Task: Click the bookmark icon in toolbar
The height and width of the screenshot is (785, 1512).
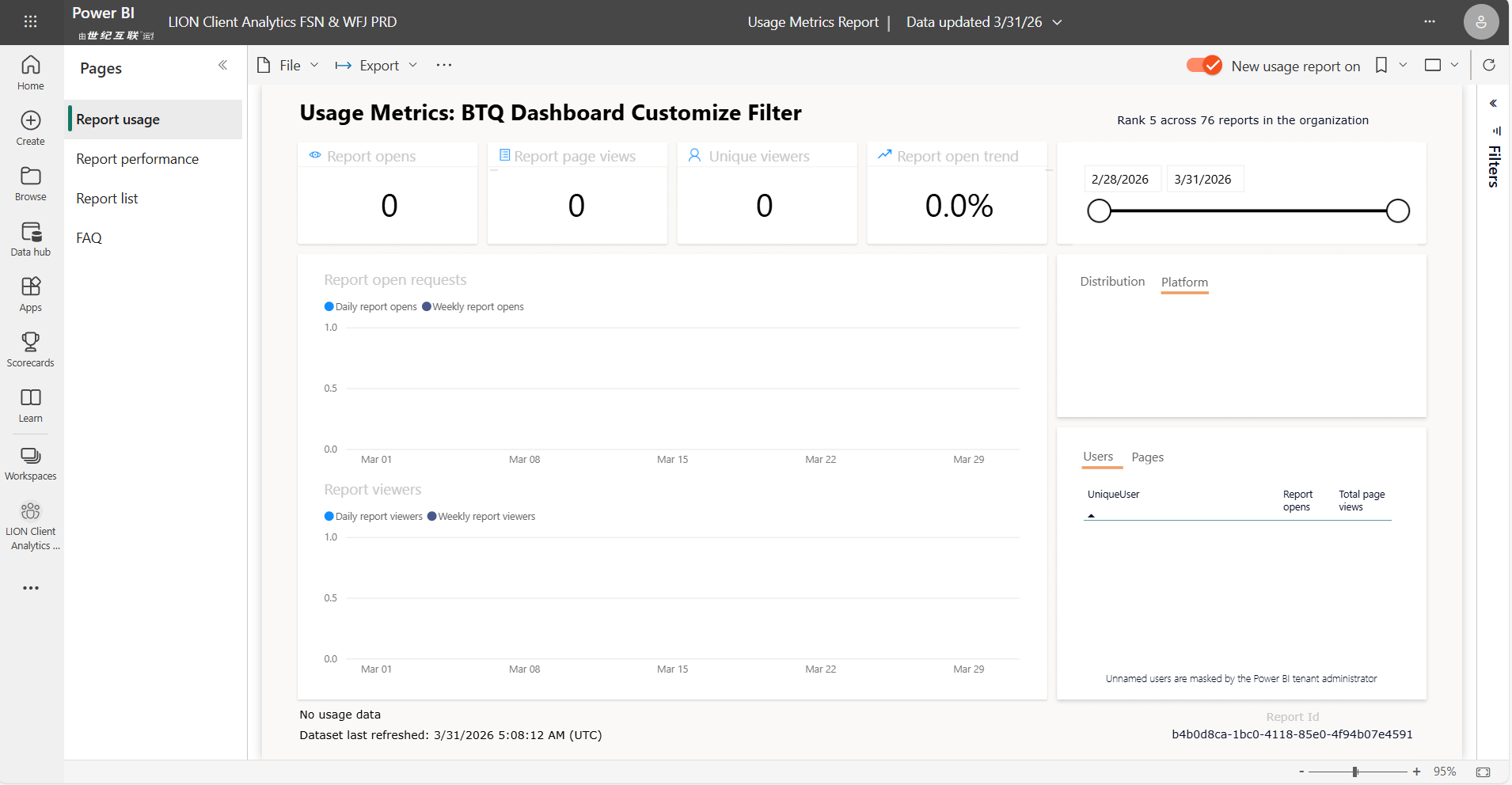Action: [1381, 65]
